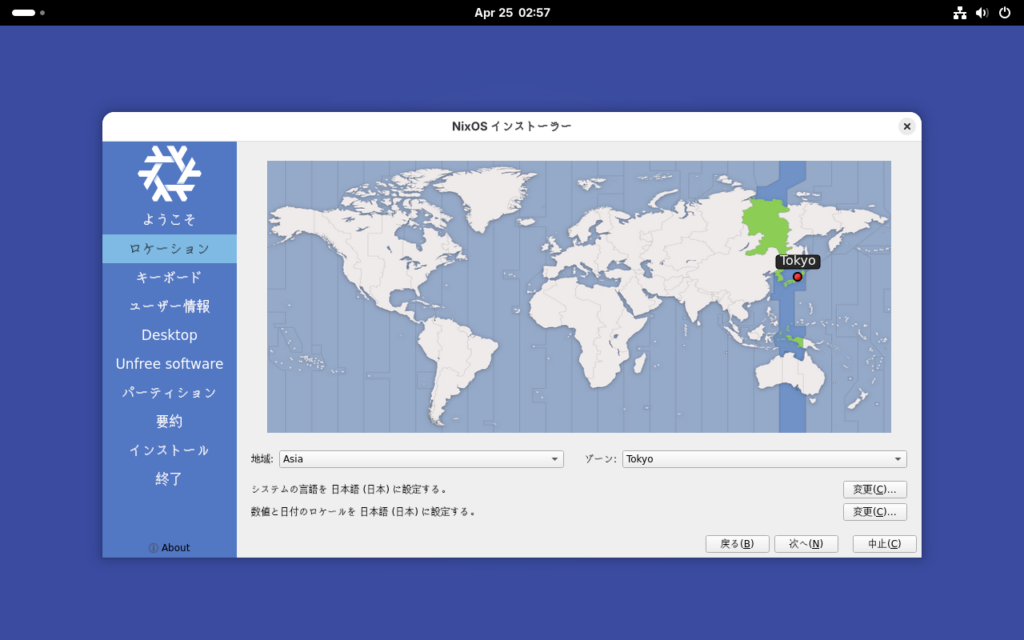The image size is (1024, 640).
Task: Click the red Tokyo location marker
Action: click(797, 276)
